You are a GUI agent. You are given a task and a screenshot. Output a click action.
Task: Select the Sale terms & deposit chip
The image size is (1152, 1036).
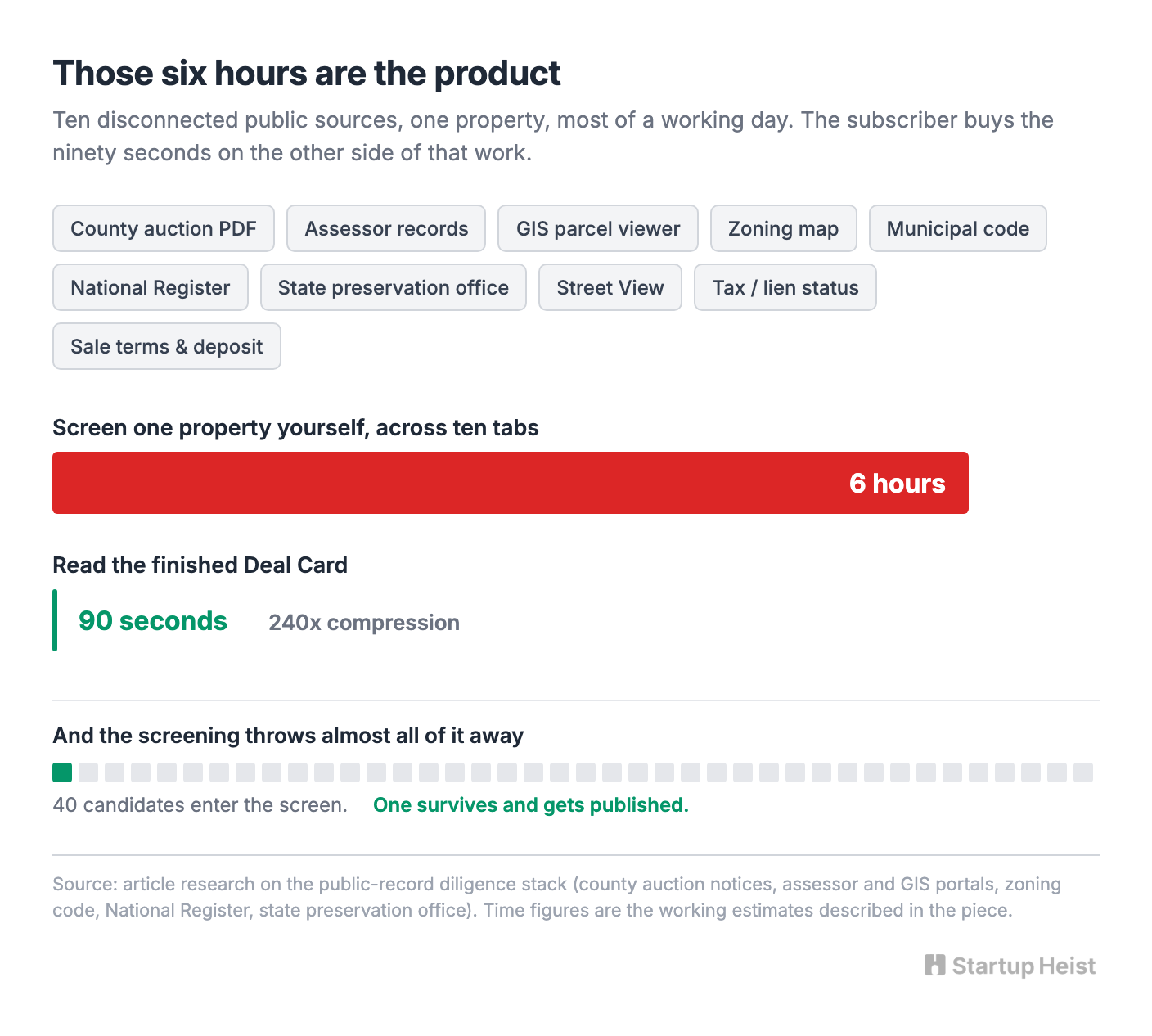coord(167,346)
